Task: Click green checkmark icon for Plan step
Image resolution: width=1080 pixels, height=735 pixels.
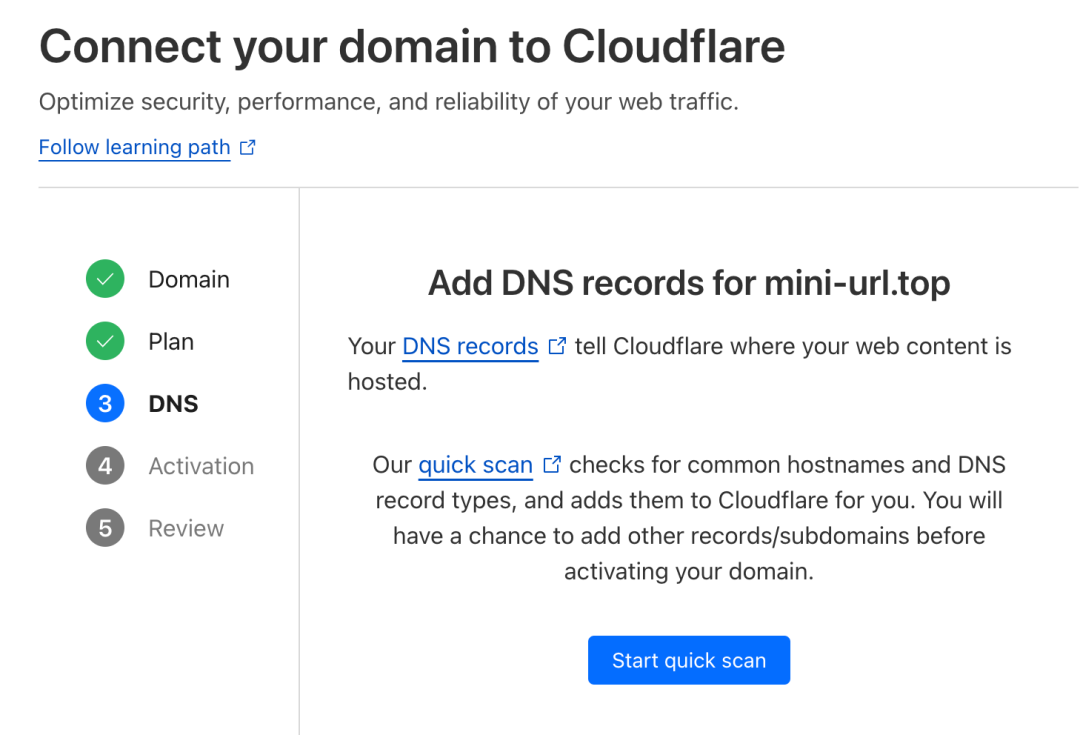Action: click(105, 341)
